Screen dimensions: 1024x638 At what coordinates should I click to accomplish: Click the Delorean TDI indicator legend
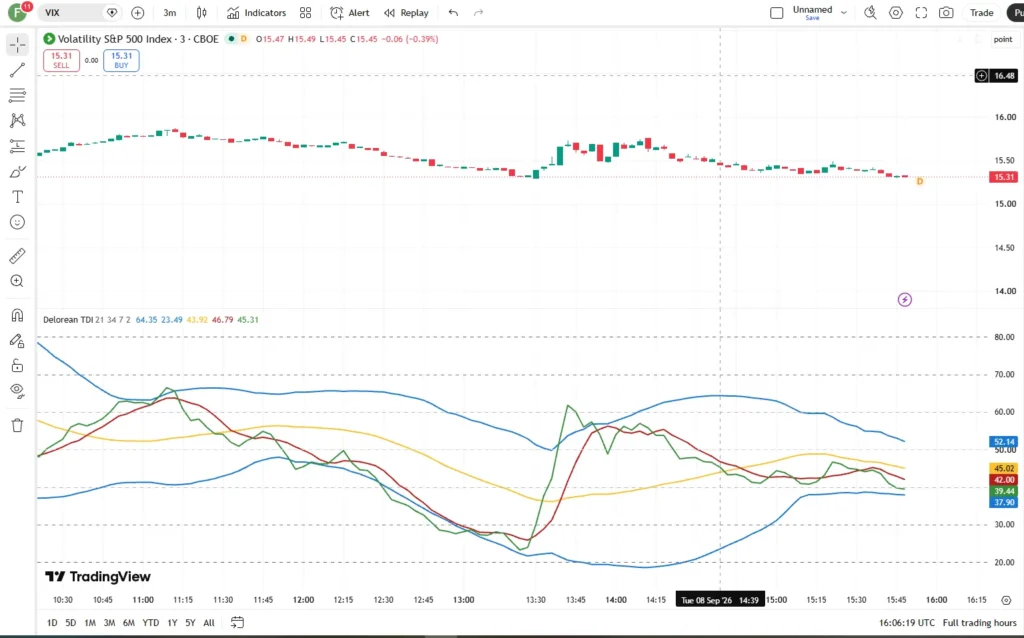click(68, 319)
